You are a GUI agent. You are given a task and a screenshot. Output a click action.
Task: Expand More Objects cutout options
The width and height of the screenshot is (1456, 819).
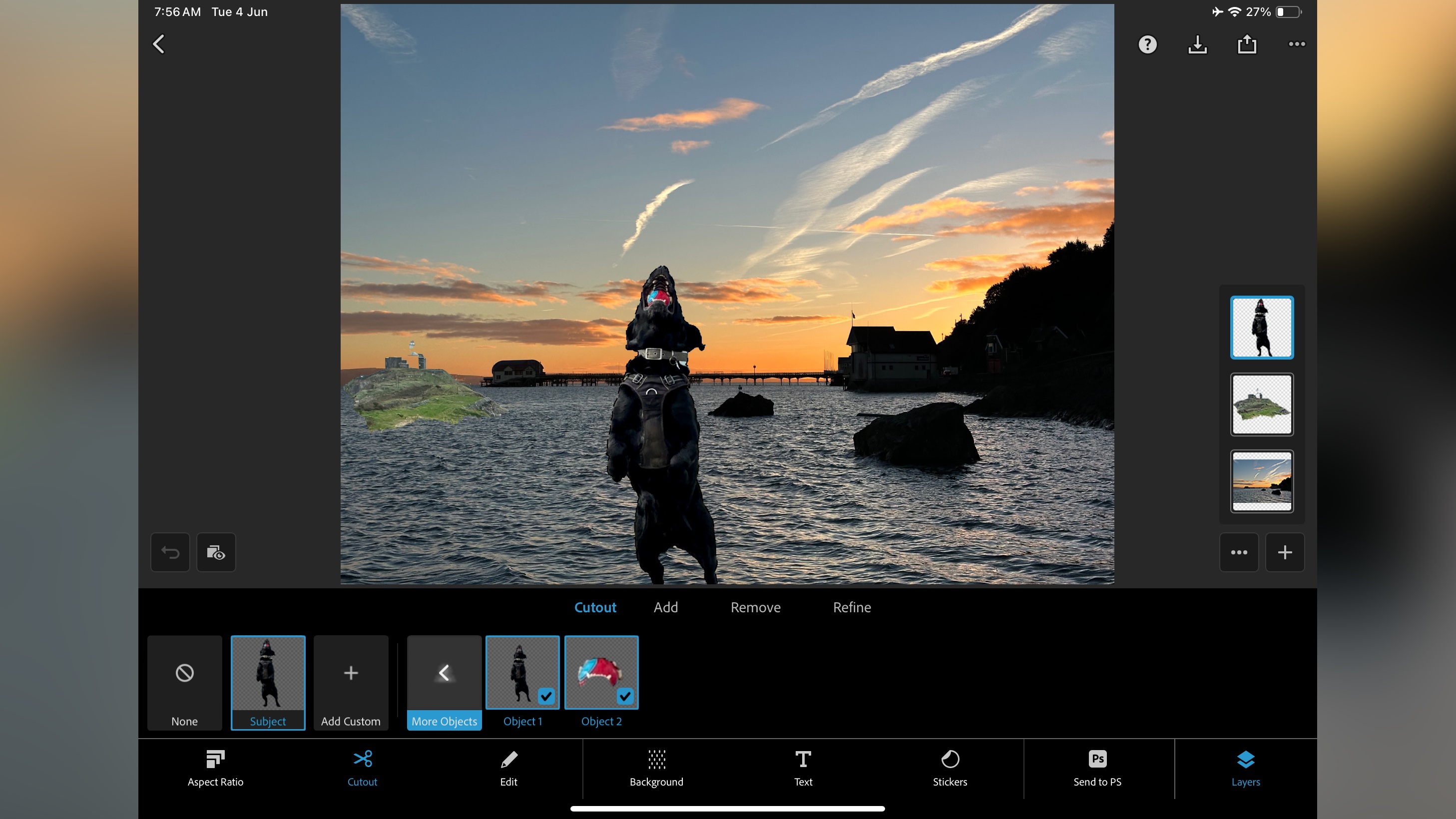click(443, 683)
